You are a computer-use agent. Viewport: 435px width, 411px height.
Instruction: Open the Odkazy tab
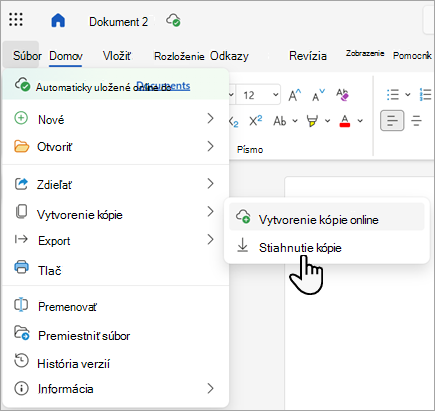pyautogui.click(x=229, y=56)
